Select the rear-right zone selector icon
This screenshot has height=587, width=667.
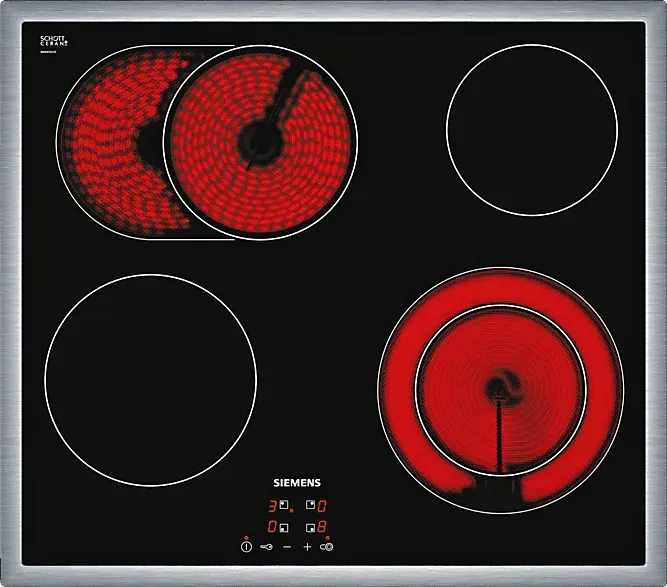pos(311,506)
